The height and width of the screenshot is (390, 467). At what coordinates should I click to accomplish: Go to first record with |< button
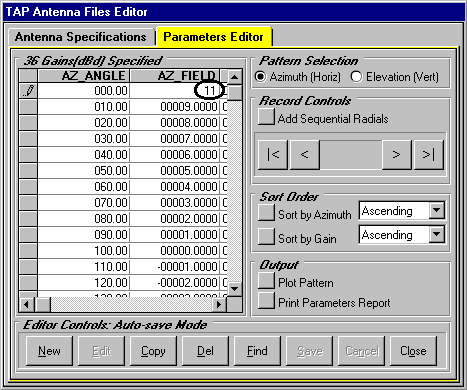pos(273,155)
